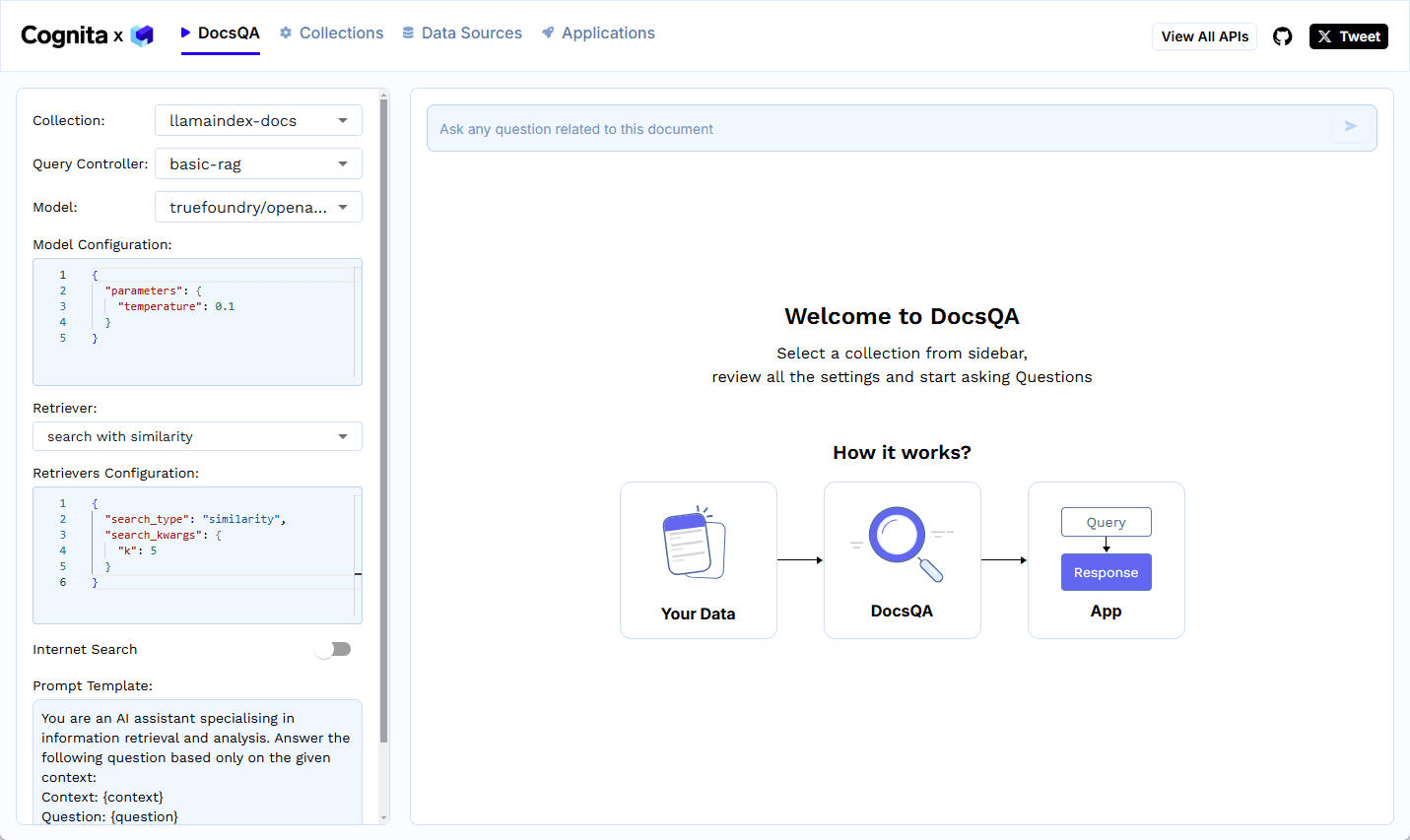
Task: Click the View All APIs button
Action: [1204, 36]
